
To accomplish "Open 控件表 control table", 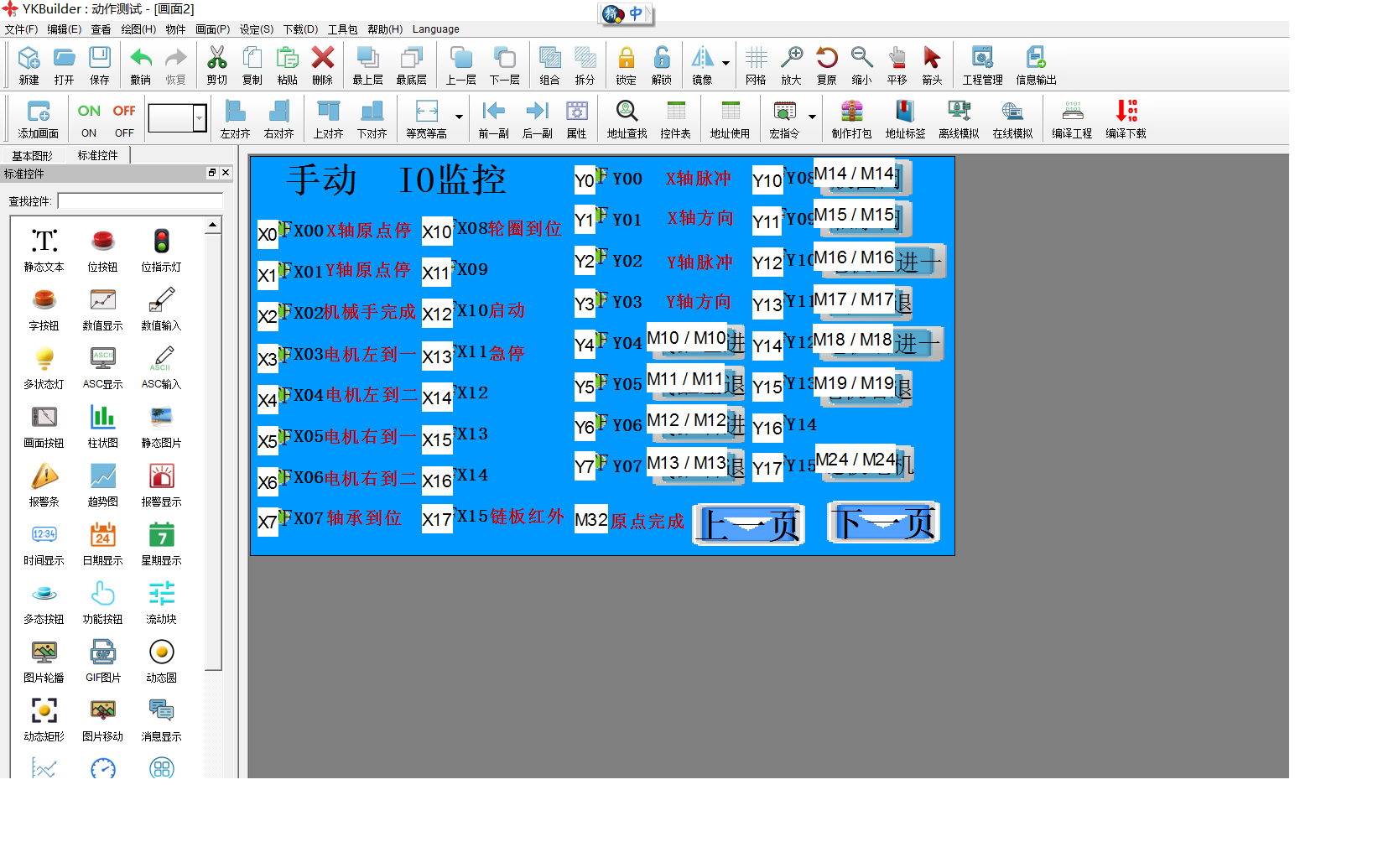I will [675, 118].
